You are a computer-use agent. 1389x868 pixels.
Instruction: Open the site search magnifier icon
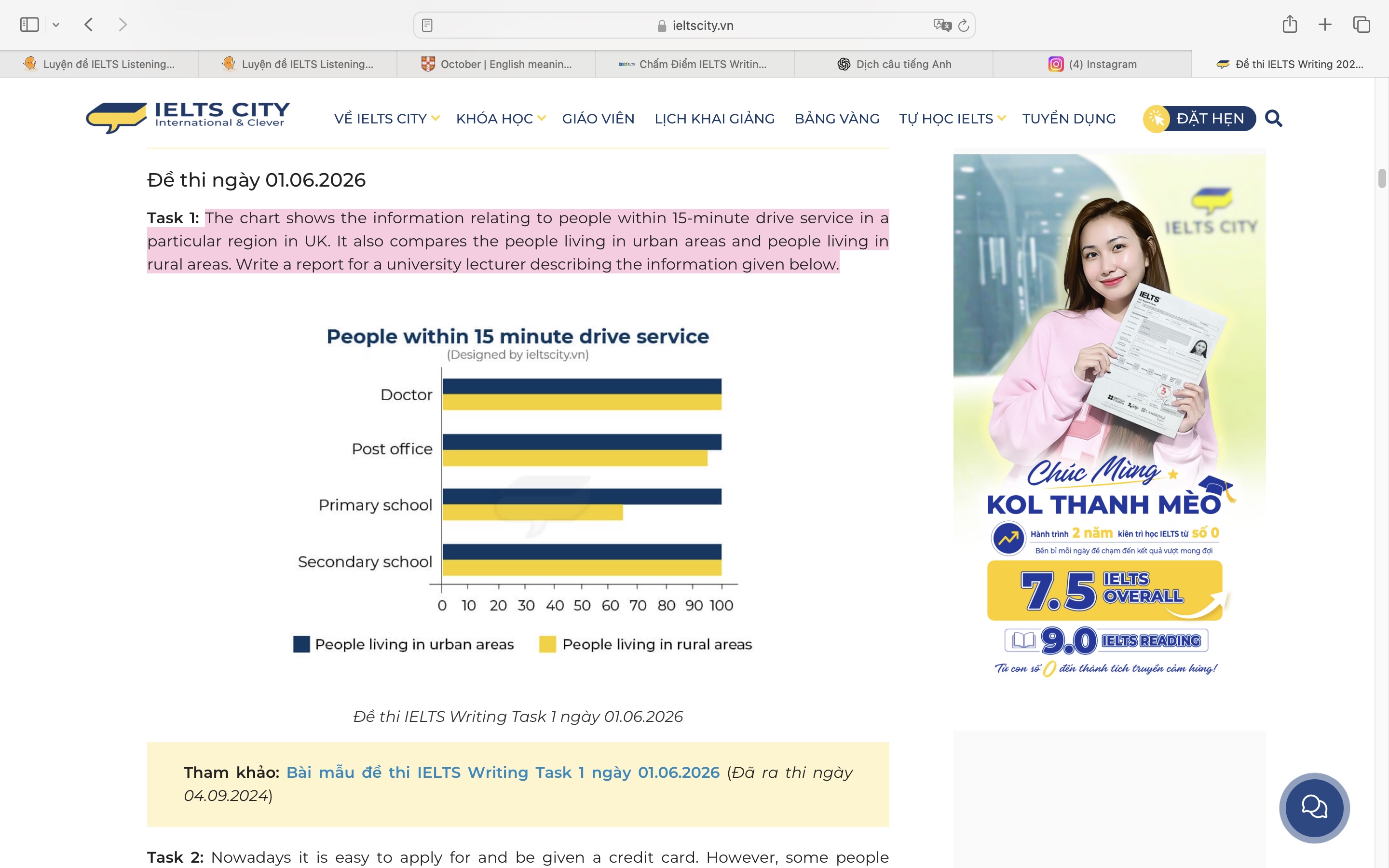click(x=1274, y=118)
